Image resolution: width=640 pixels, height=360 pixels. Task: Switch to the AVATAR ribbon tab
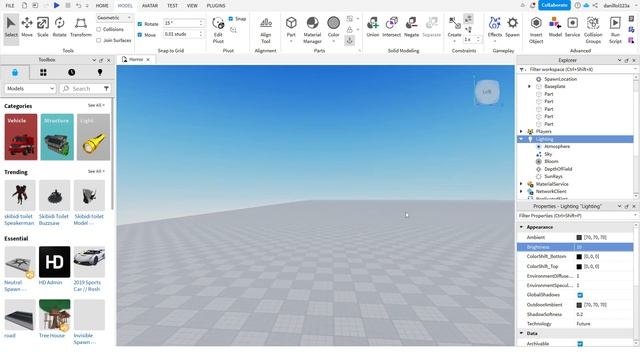click(150, 6)
